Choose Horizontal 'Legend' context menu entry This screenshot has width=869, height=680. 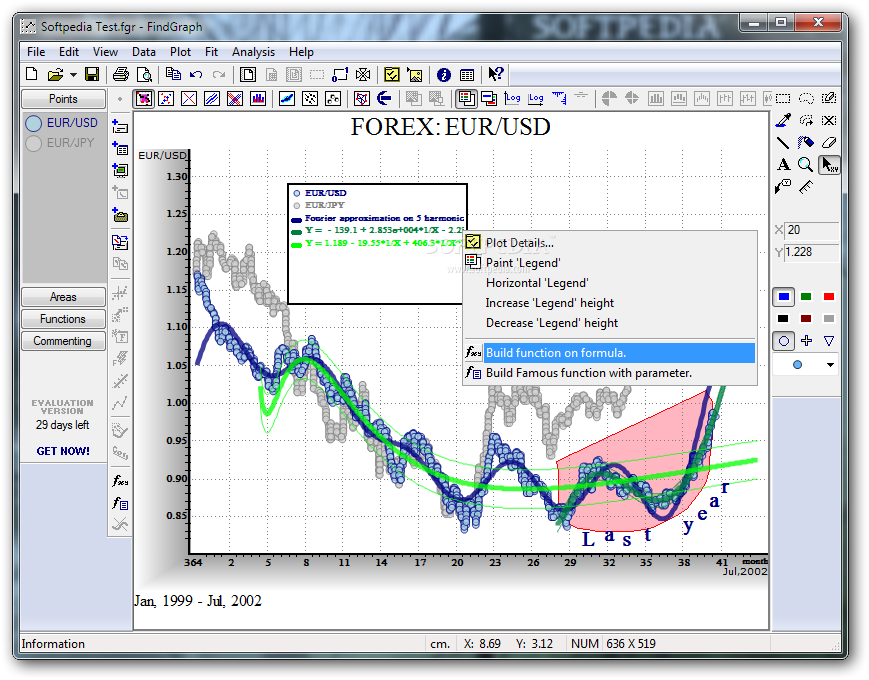point(610,283)
